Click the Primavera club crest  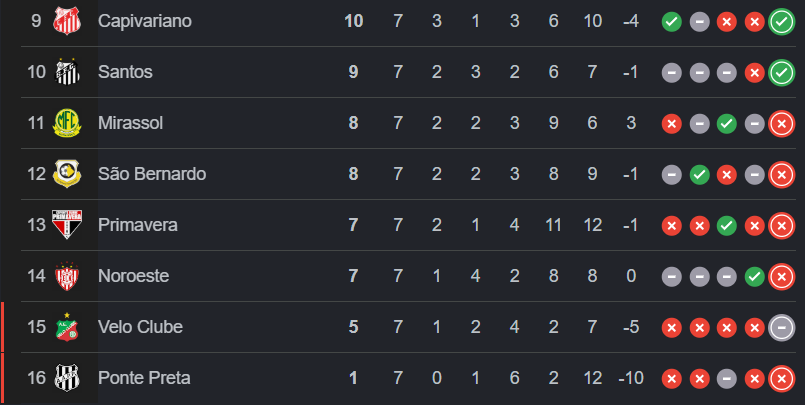point(66,225)
